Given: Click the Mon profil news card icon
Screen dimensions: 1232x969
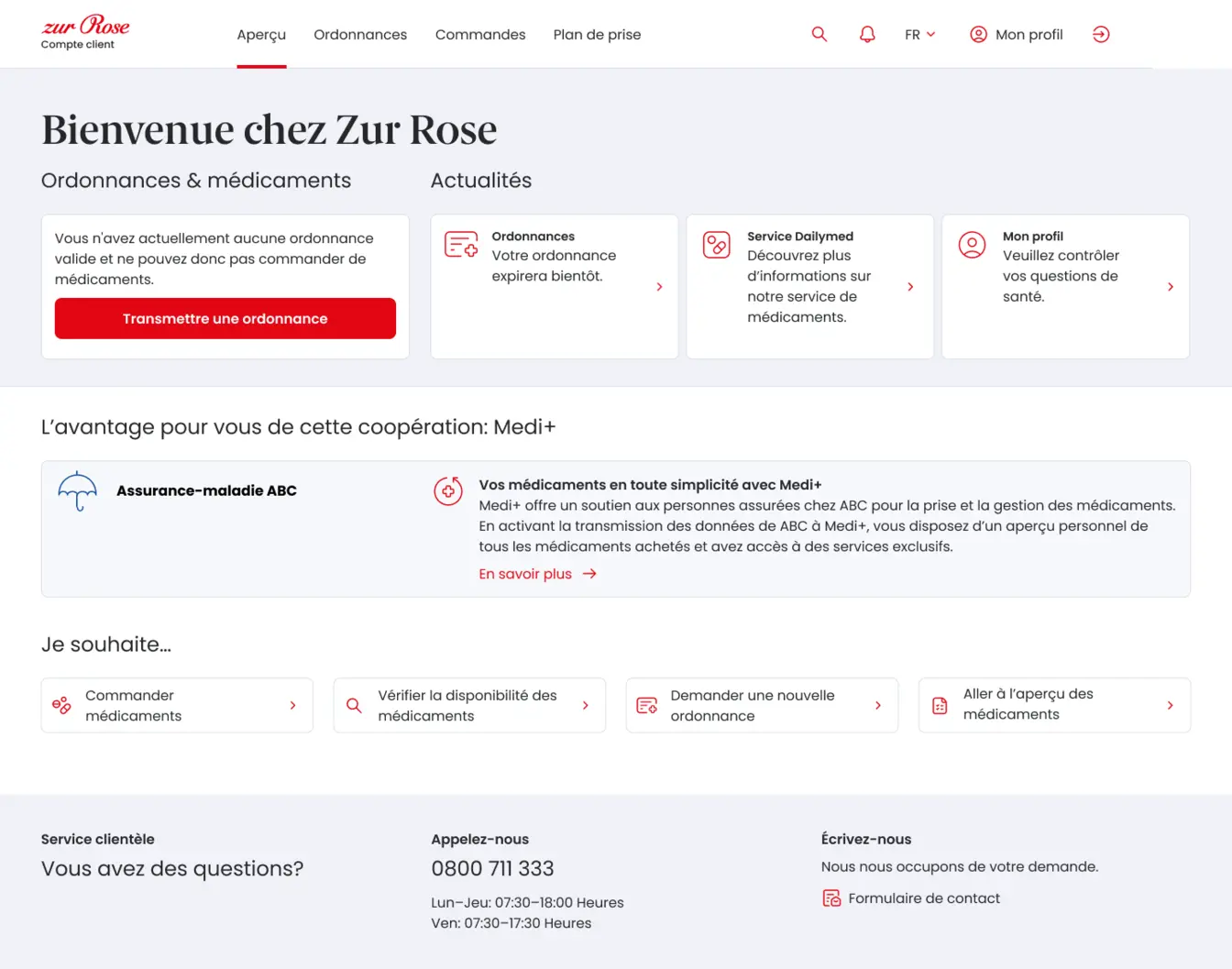Looking at the screenshot, I should click(x=972, y=245).
